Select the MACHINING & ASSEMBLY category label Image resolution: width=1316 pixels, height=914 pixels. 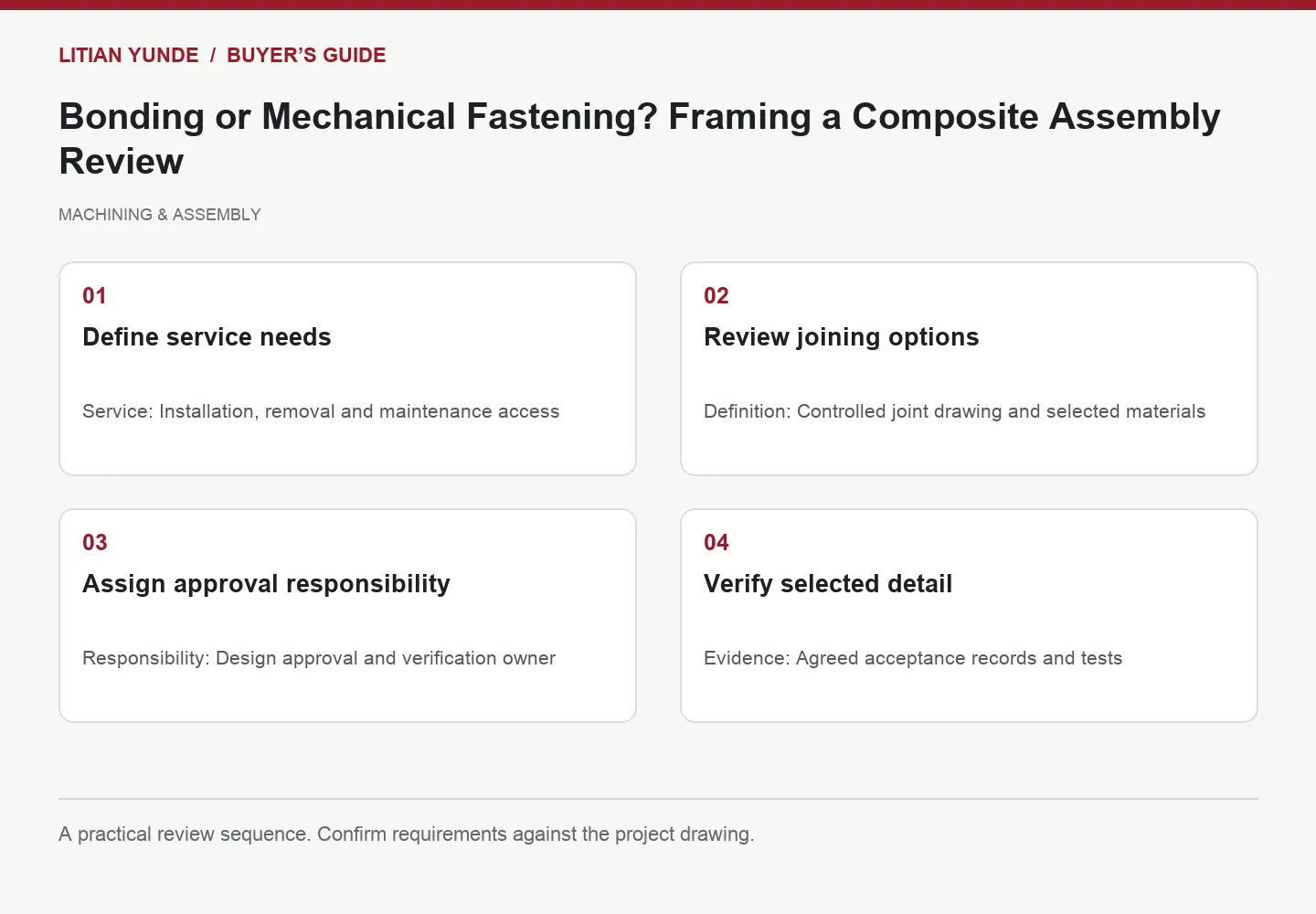(x=160, y=215)
